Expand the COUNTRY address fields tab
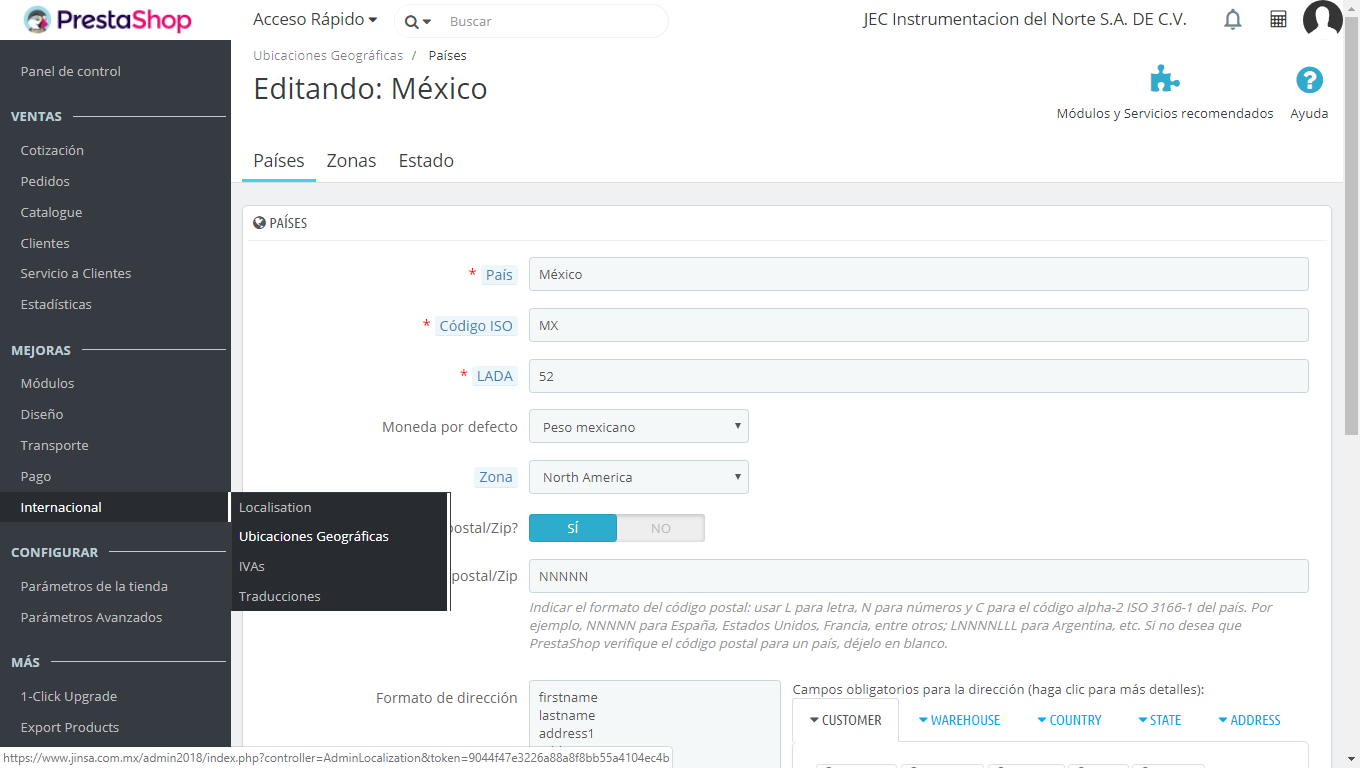1360x768 pixels. point(1069,720)
